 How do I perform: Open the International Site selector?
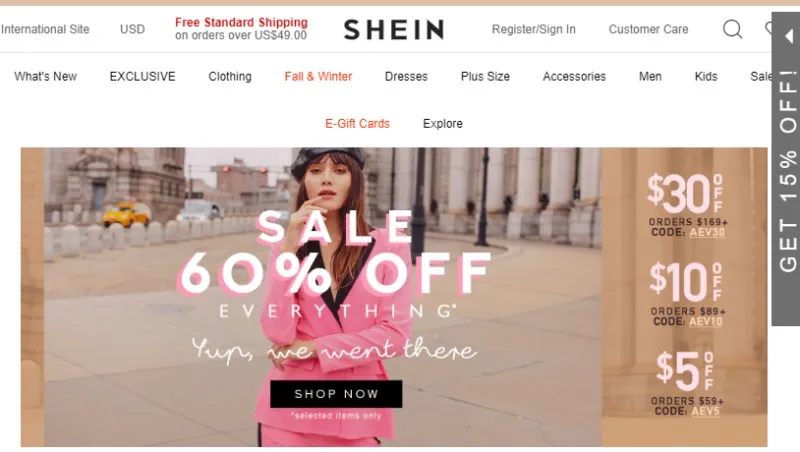coord(45,30)
